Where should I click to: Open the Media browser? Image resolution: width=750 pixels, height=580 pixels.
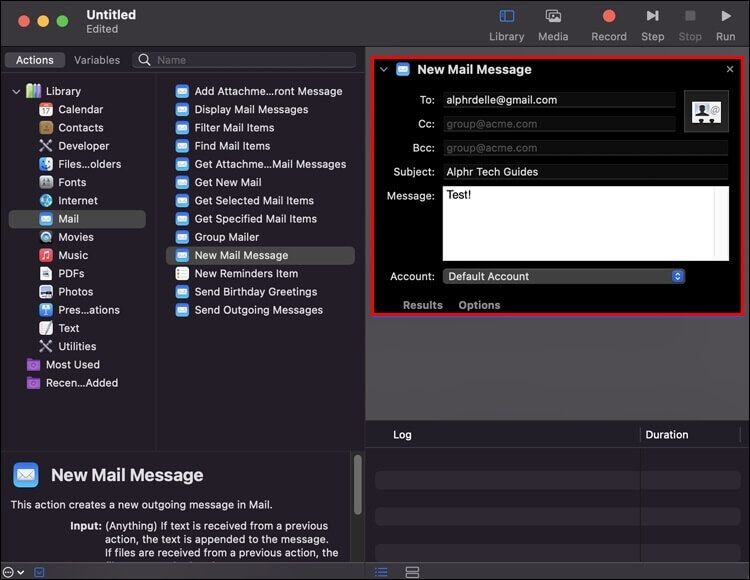(x=553, y=25)
